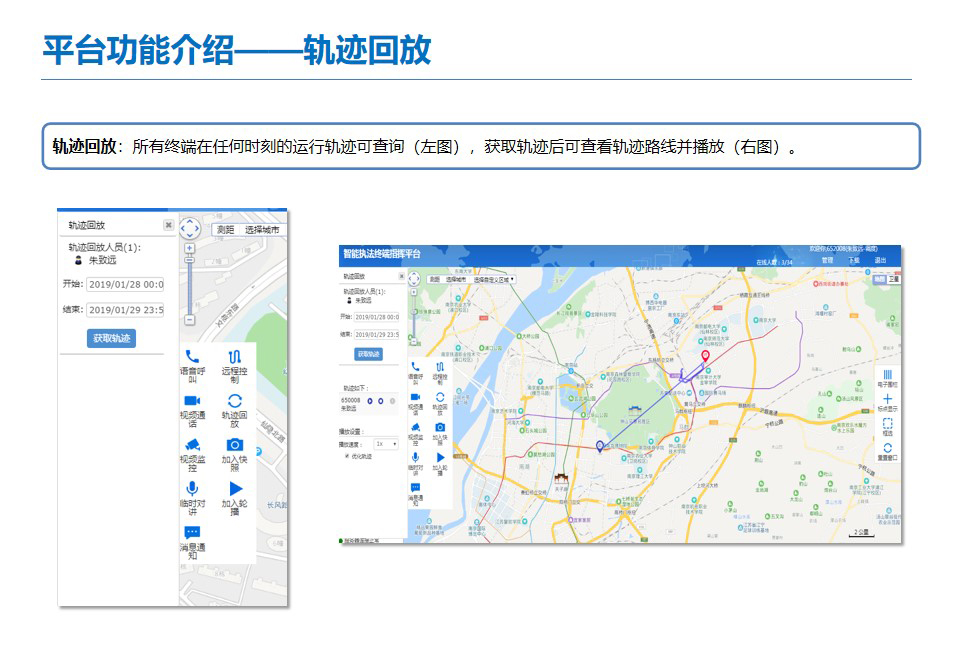This screenshot has height=657, width=960.
Task: Open 远程控制 remote control in left panel
Action: (x=234, y=357)
